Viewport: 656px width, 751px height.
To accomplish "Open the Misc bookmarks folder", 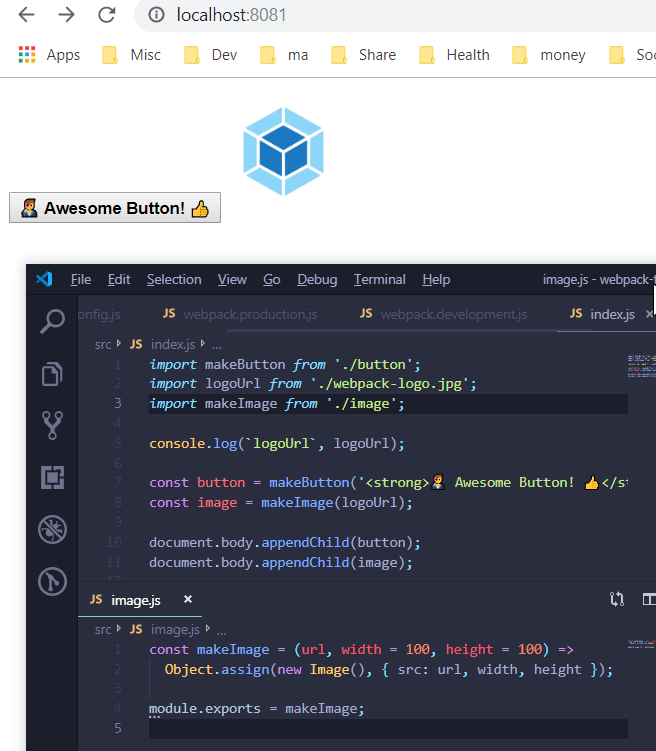I will 132,55.
